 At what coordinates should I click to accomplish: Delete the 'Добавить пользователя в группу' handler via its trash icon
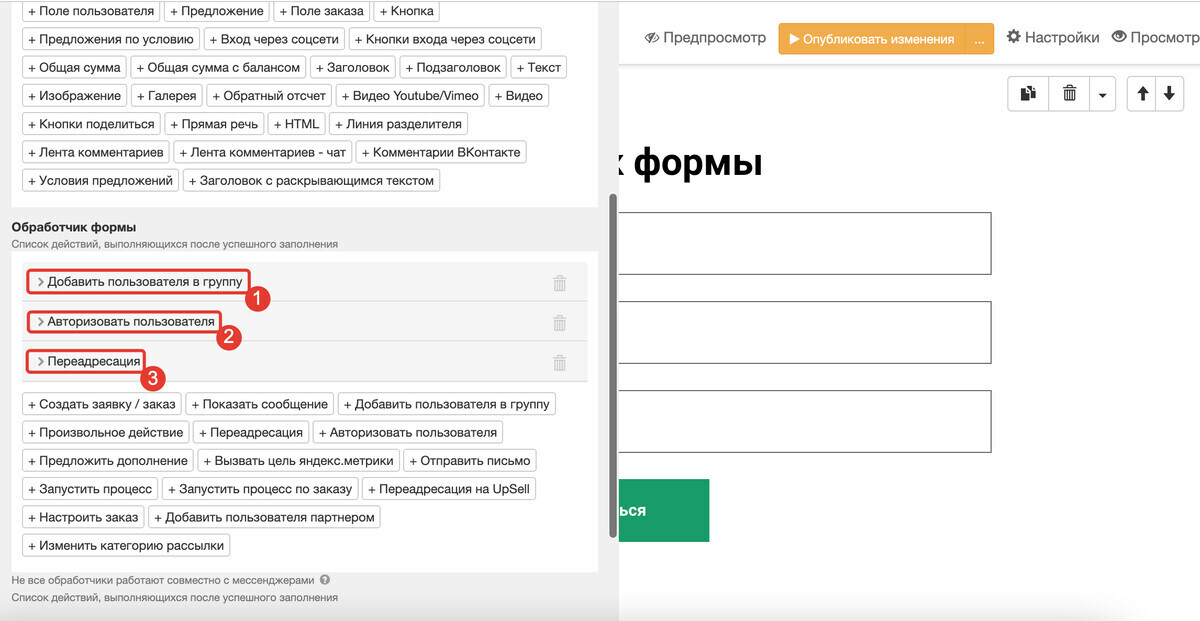click(x=560, y=283)
